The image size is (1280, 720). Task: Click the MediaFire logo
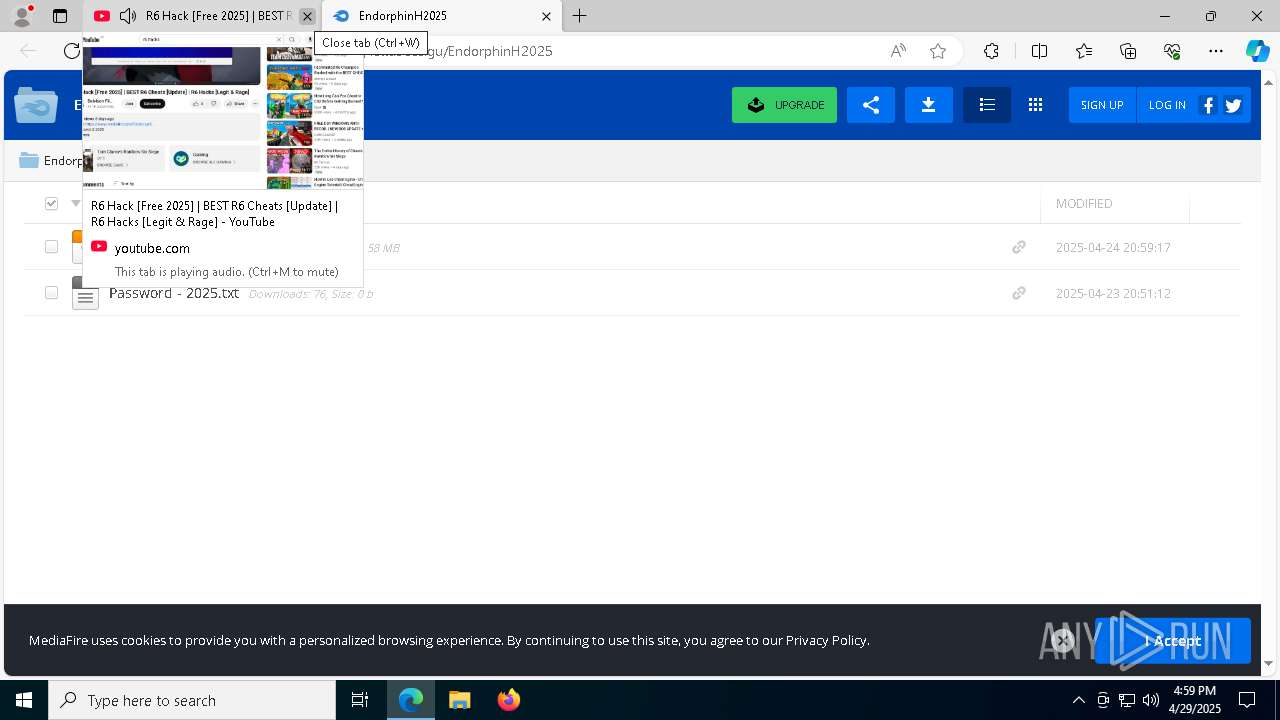click(x=36, y=105)
